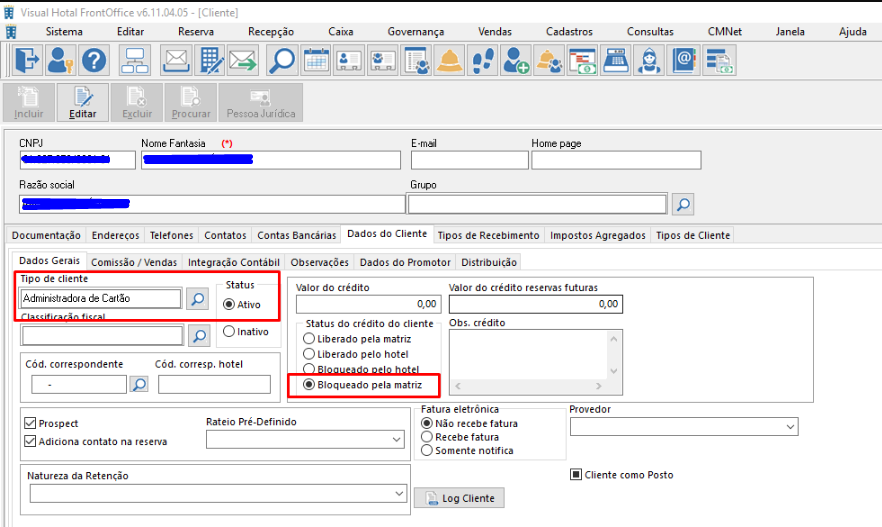Click the bell with people icon
The height and width of the screenshot is (527, 882).
[x=549, y=60]
